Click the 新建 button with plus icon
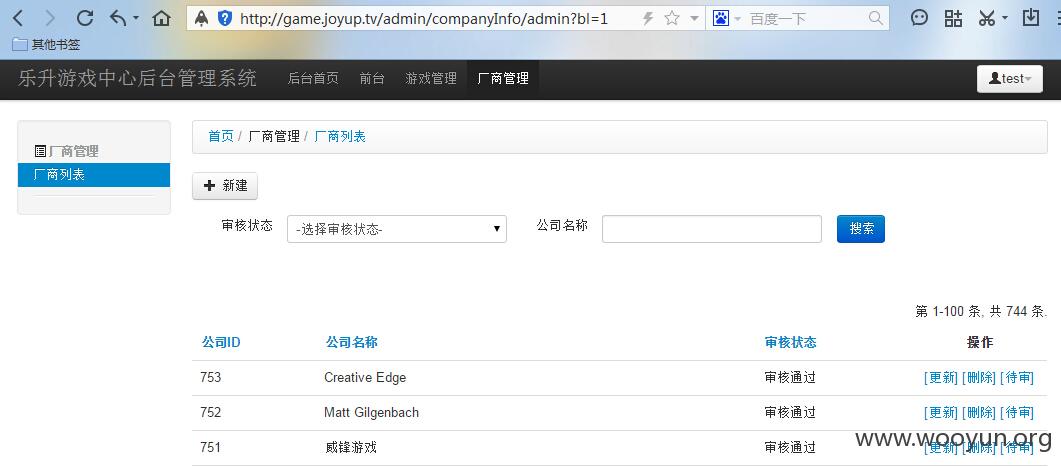Image resolution: width=1061 pixels, height=467 pixels. click(x=225, y=186)
